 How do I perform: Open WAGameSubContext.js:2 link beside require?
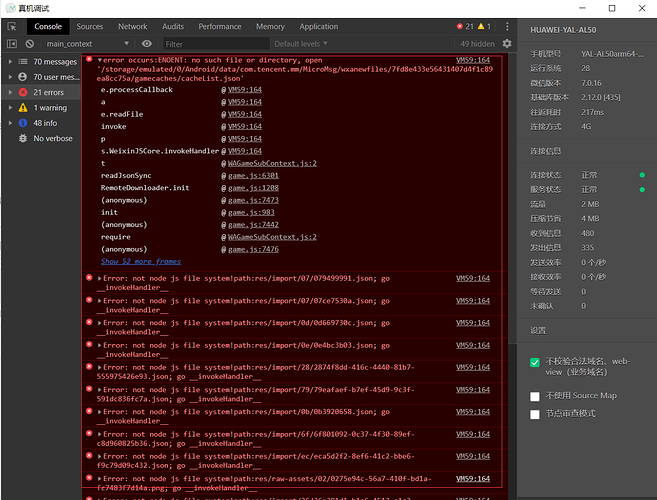[272, 237]
